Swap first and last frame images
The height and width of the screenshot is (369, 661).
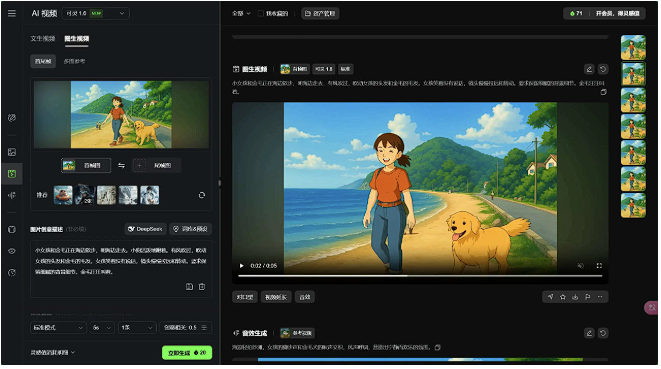coord(121,166)
